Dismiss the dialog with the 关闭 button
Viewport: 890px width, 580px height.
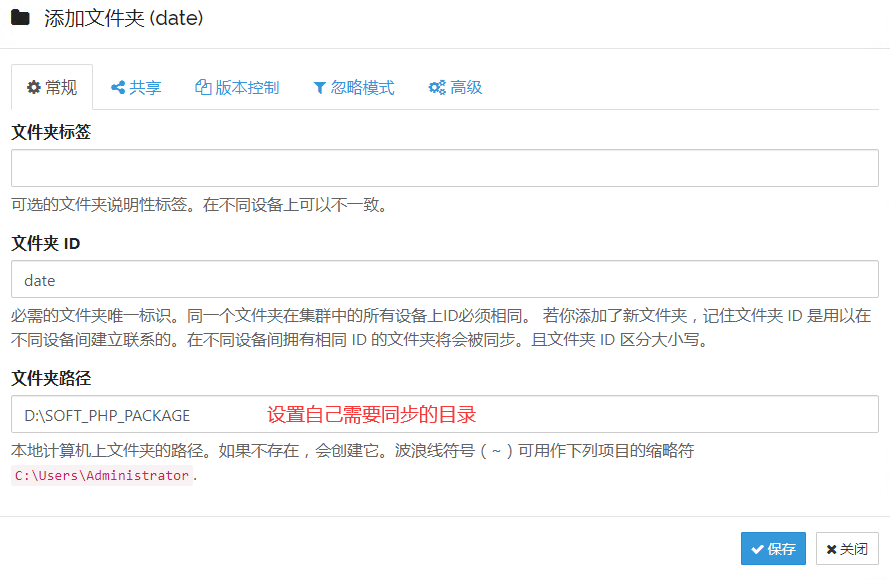tap(847, 549)
